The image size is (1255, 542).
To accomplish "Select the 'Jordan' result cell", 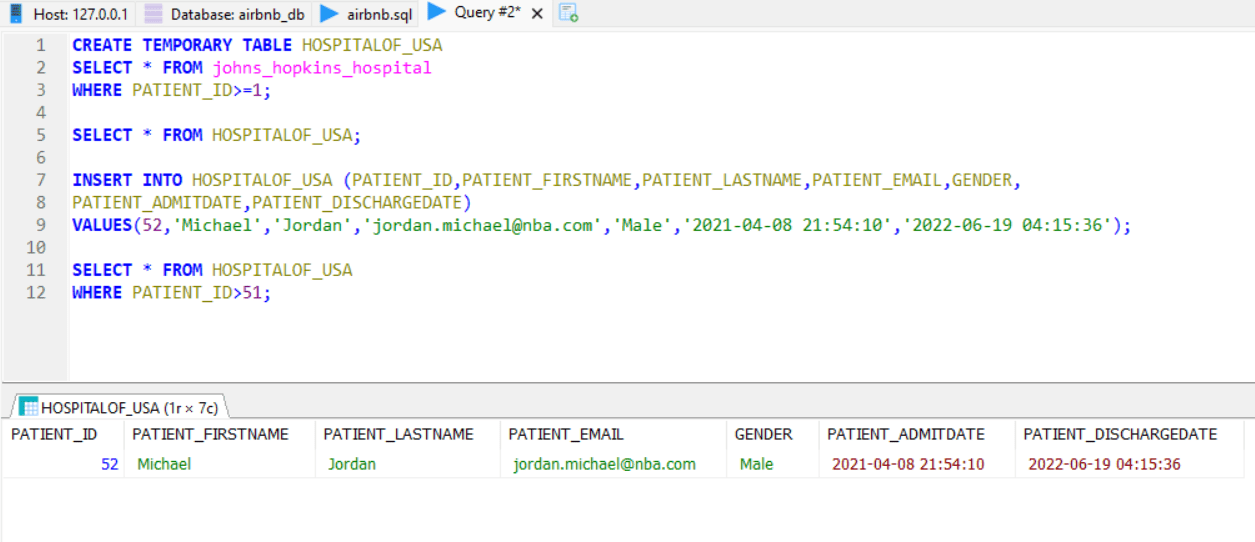I will click(407, 464).
